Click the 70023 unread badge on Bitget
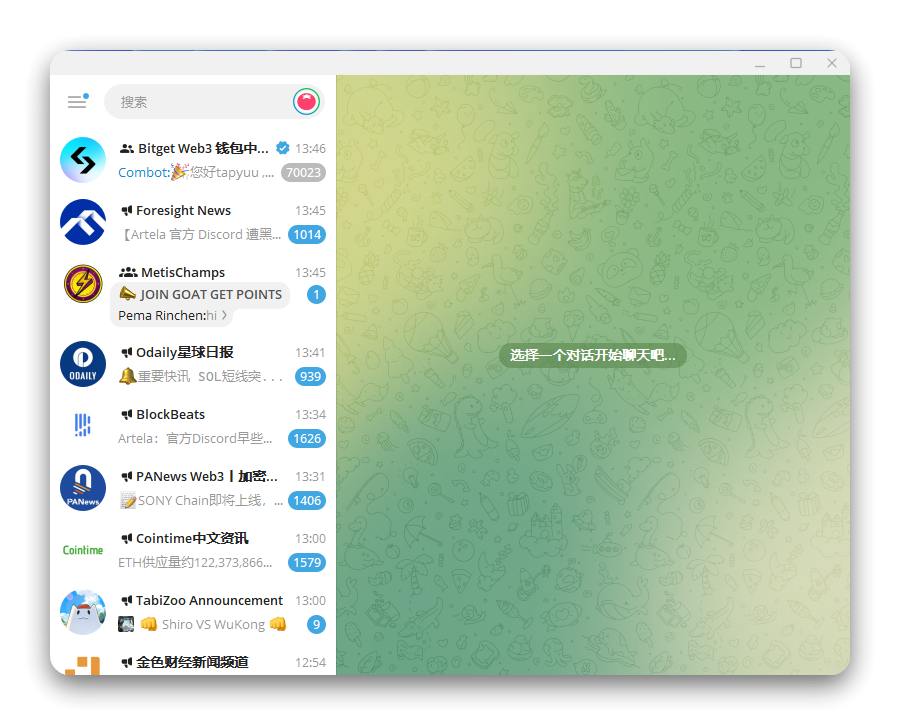The image size is (900, 725). [x=303, y=172]
